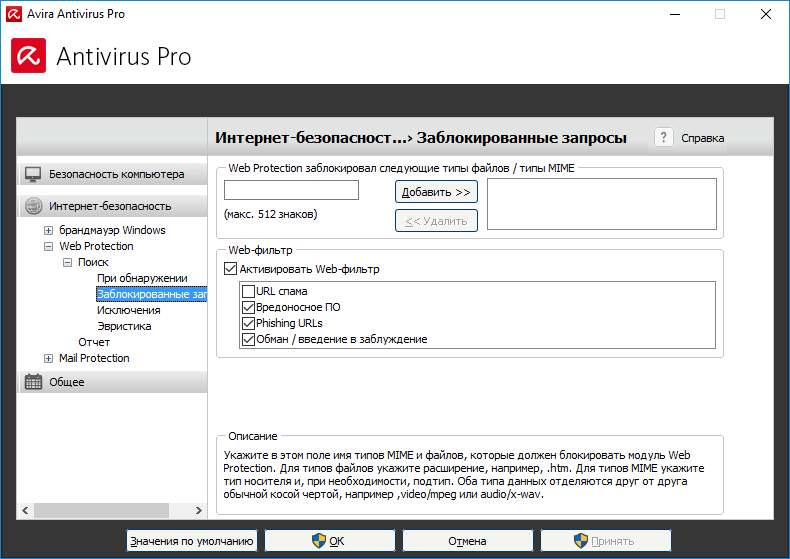
Task: Collapse the Поиск tree node
Action: [67, 262]
